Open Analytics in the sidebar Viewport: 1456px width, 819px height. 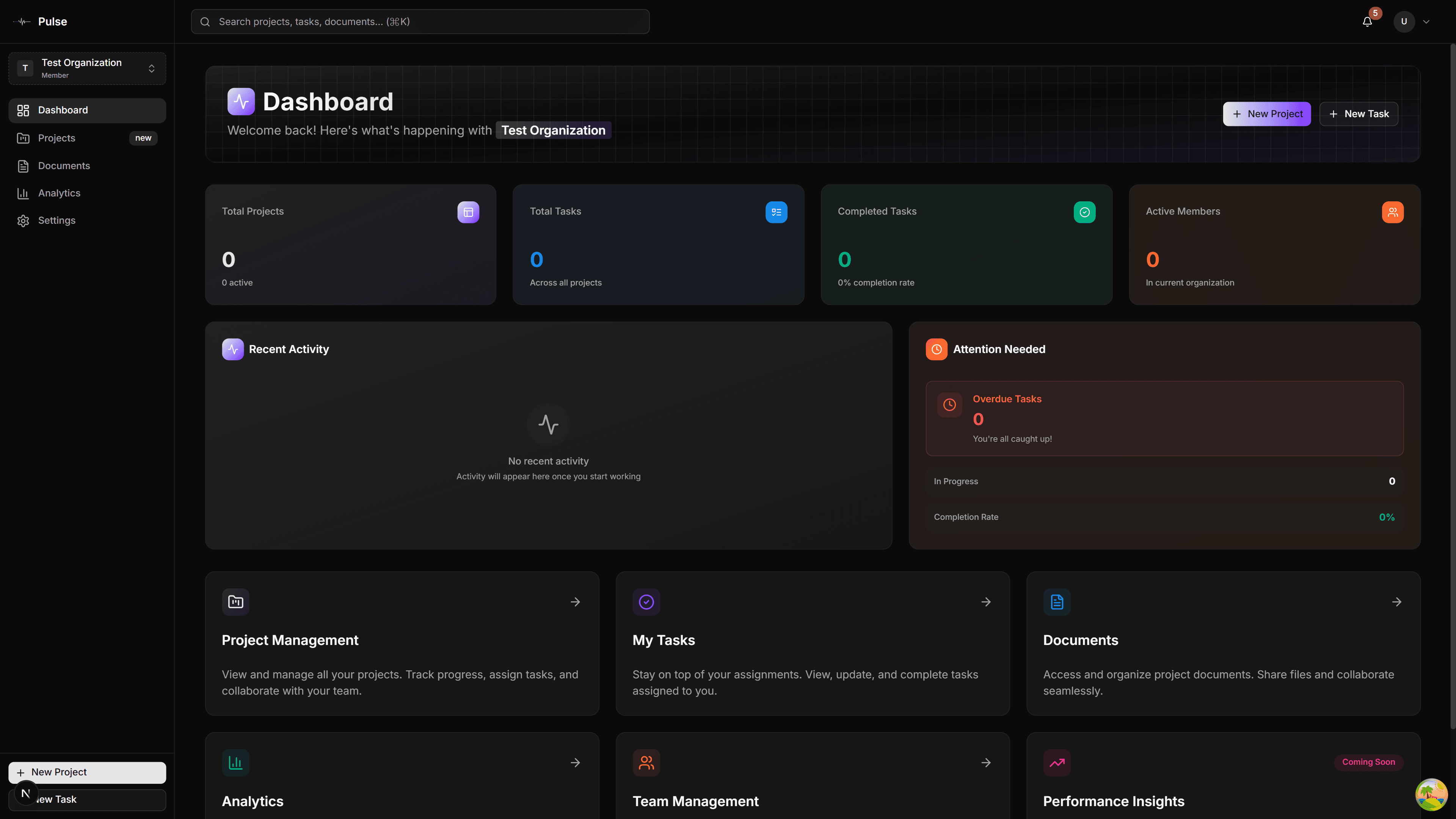[59, 193]
